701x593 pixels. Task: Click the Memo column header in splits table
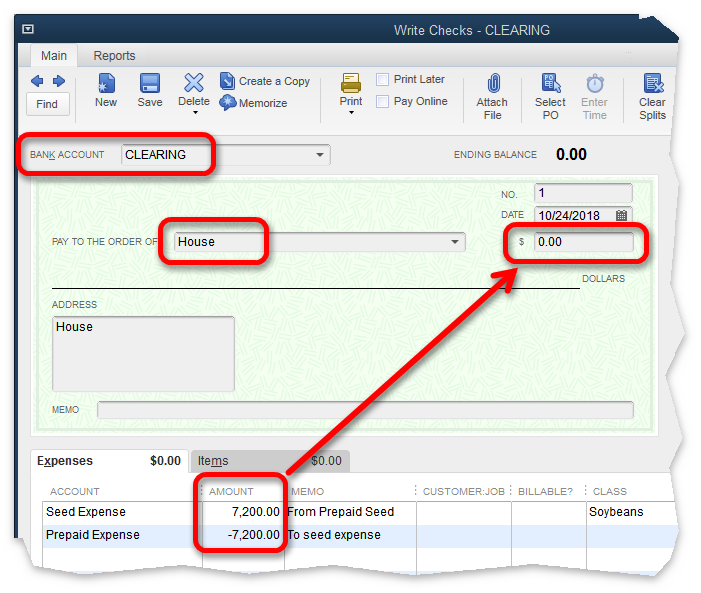pos(308,491)
